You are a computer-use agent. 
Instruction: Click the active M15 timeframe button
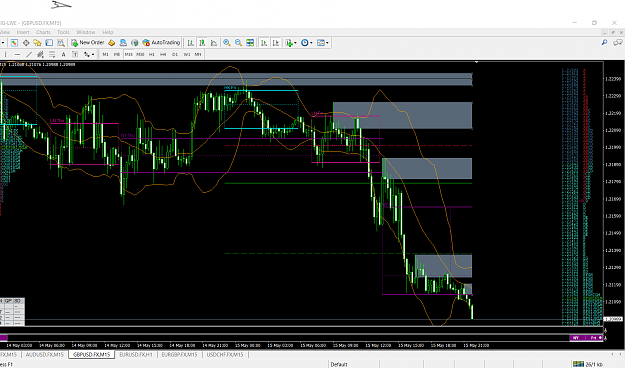point(128,54)
